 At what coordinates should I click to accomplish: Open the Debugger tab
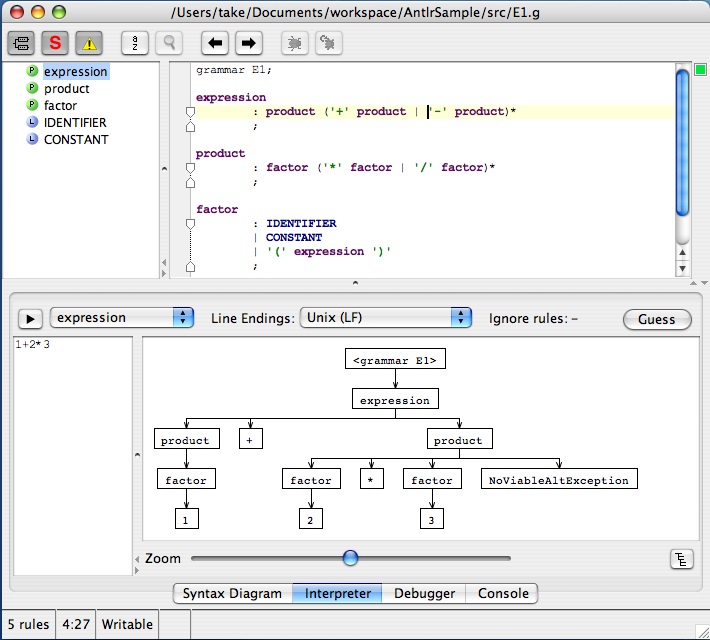pyautogui.click(x=424, y=593)
